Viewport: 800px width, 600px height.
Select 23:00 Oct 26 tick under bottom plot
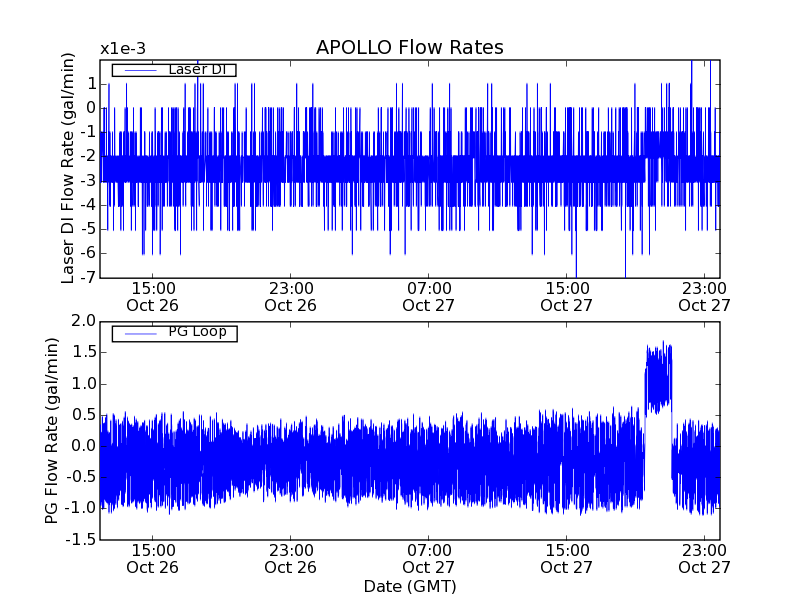[x=291, y=558]
